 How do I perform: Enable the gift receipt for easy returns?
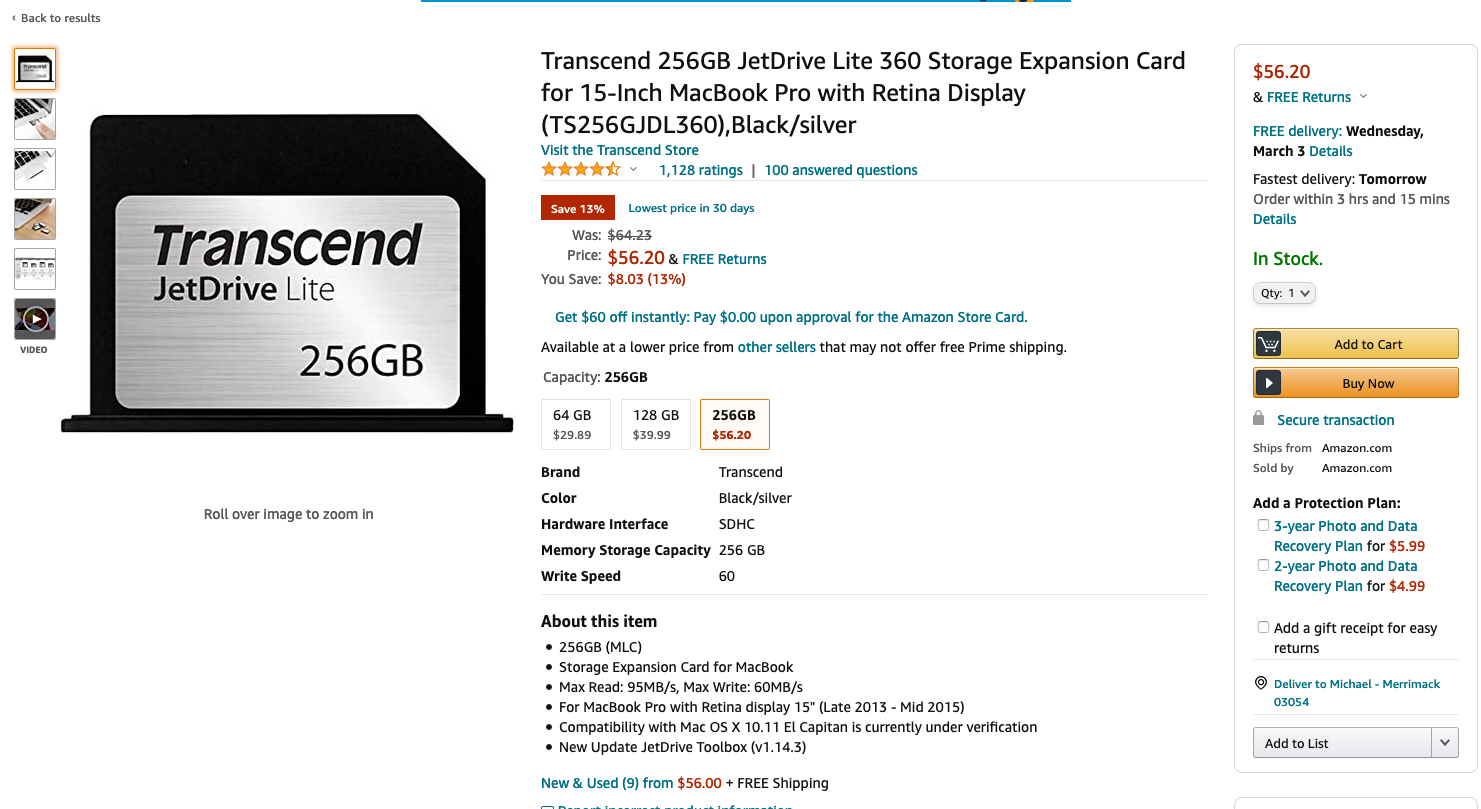click(1263, 627)
